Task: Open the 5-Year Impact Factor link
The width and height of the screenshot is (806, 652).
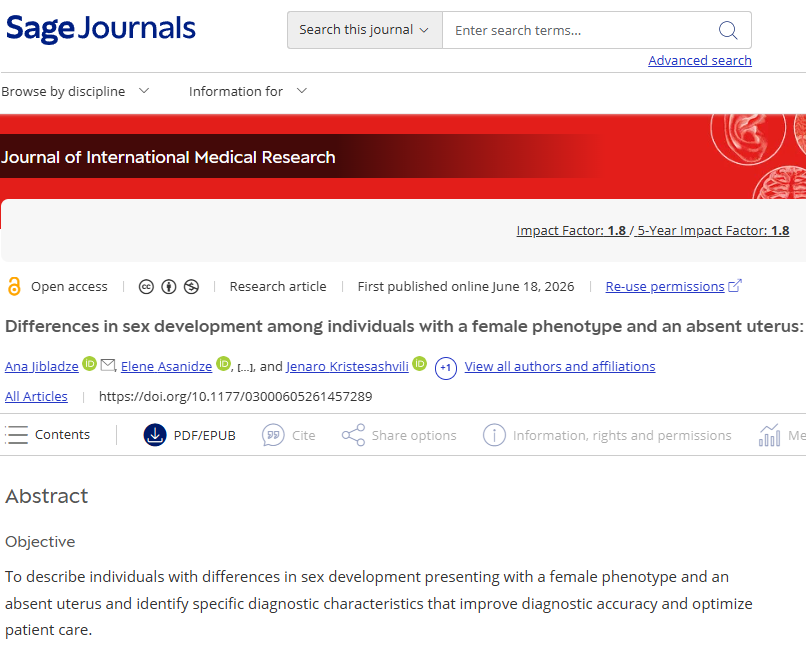Action: 713,231
